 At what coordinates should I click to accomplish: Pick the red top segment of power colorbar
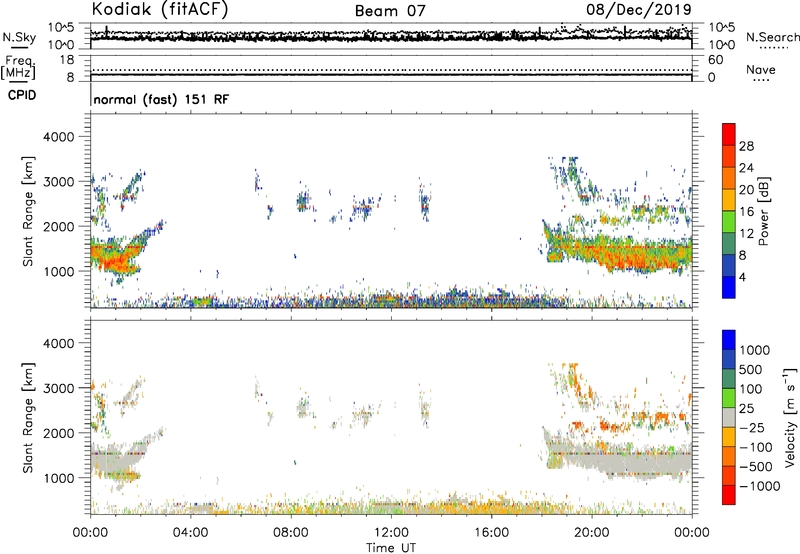pyautogui.click(x=729, y=135)
